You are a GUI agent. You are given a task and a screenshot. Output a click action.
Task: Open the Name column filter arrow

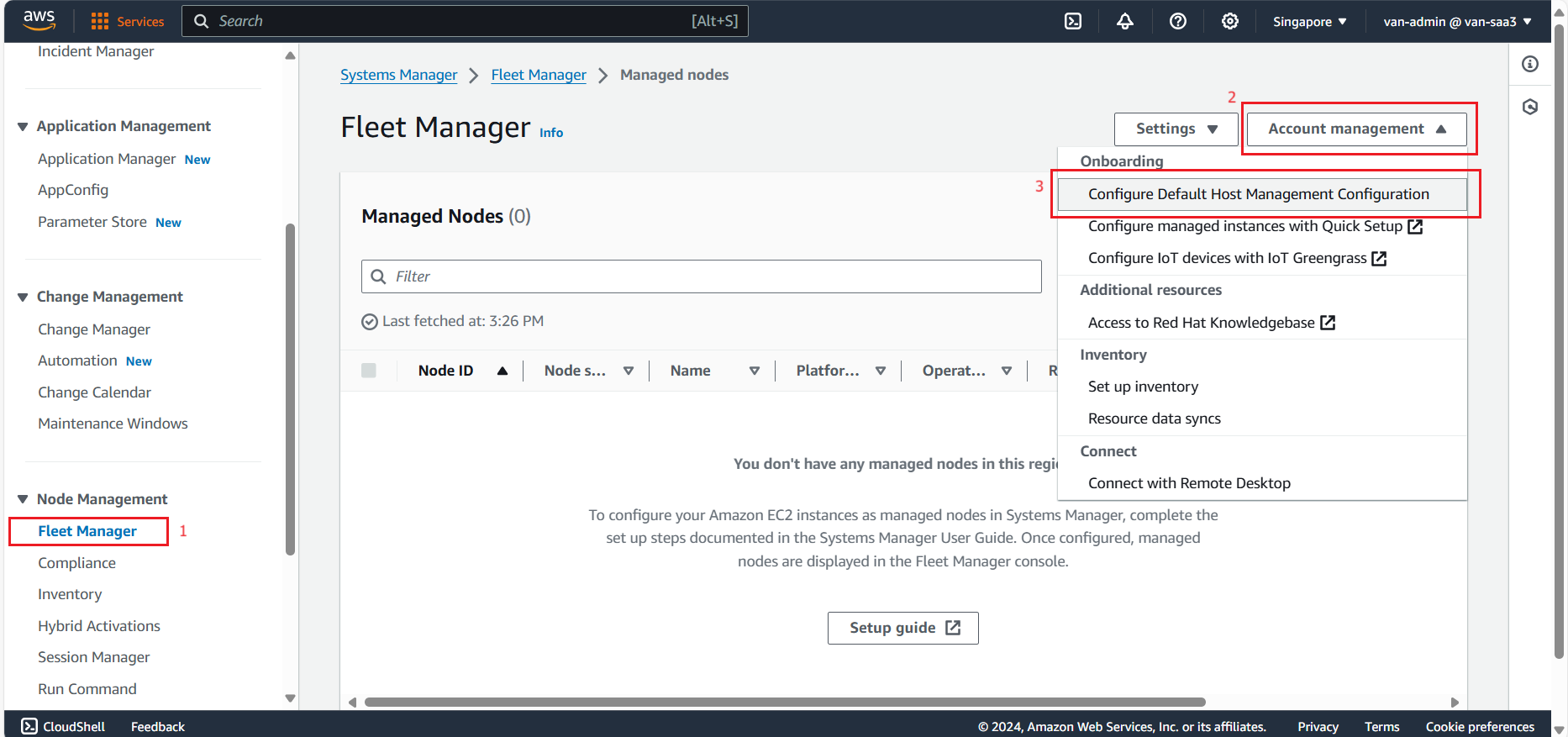click(x=755, y=371)
